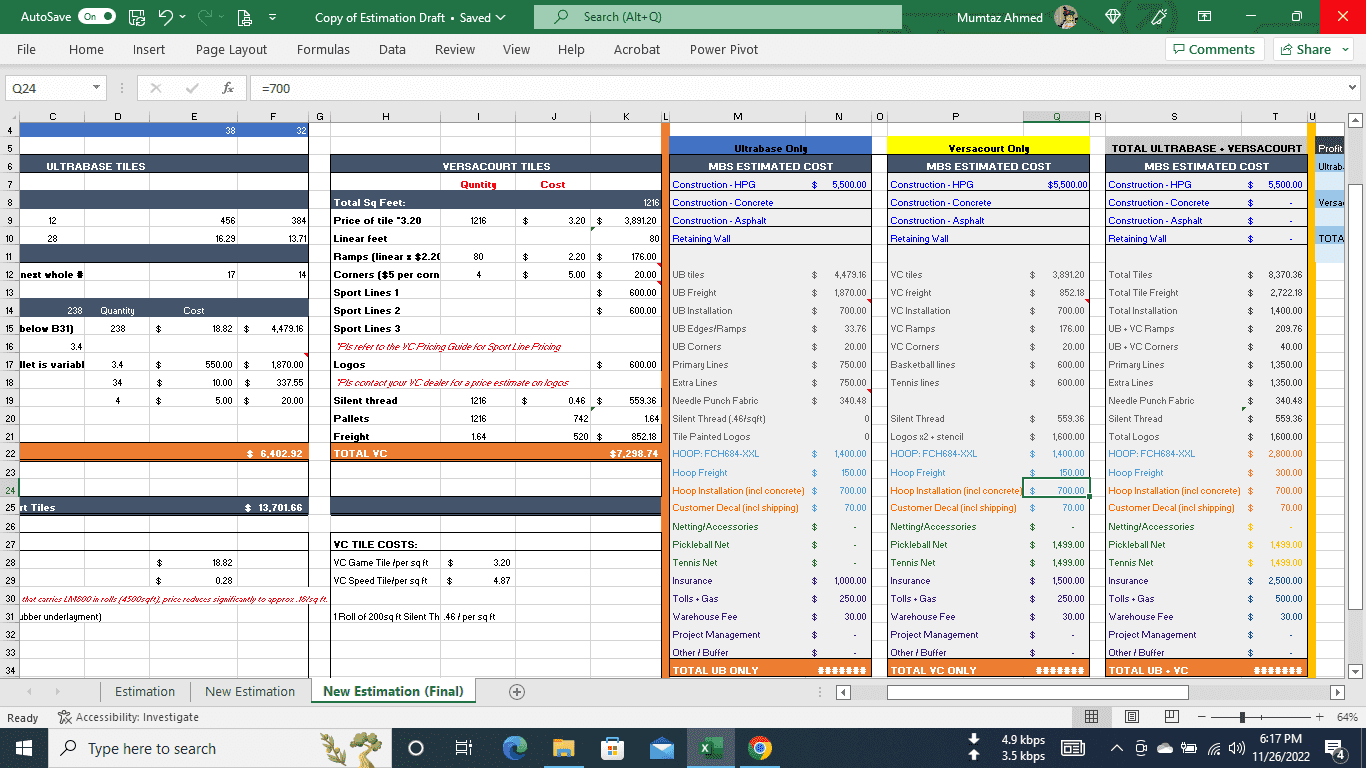Click the zoom slider handle
The height and width of the screenshot is (768, 1366).
pos(1242,717)
